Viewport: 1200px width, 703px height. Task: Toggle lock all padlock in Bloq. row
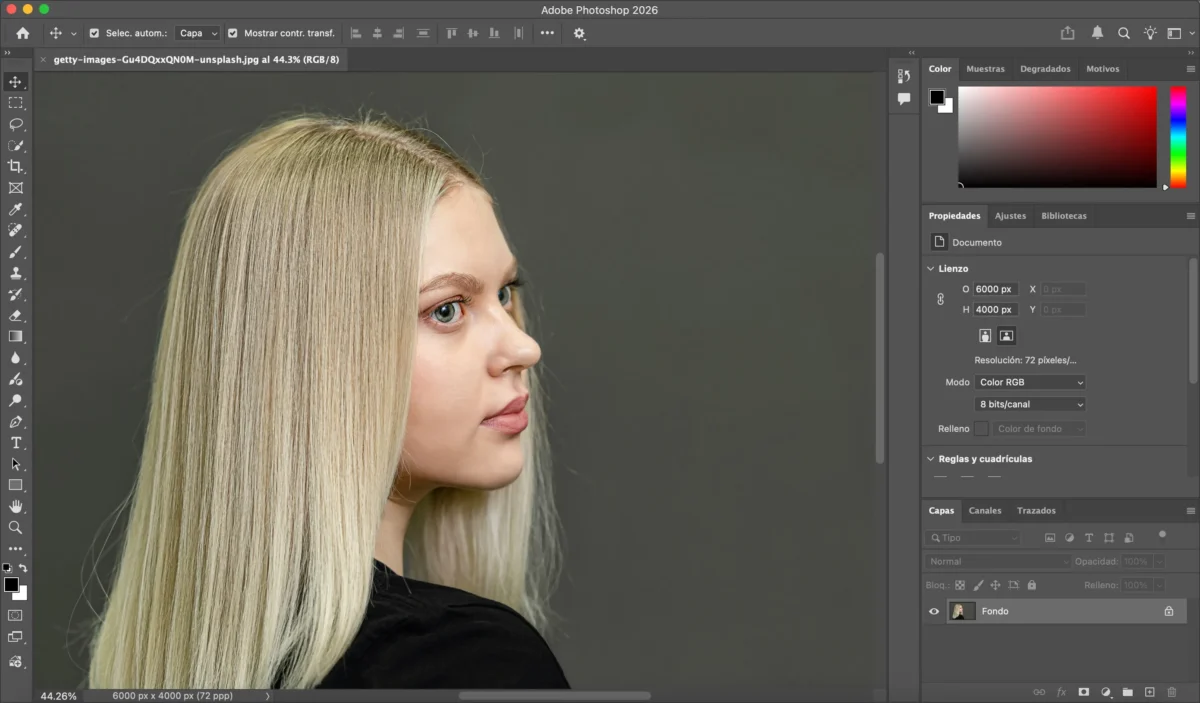point(1032,585)
